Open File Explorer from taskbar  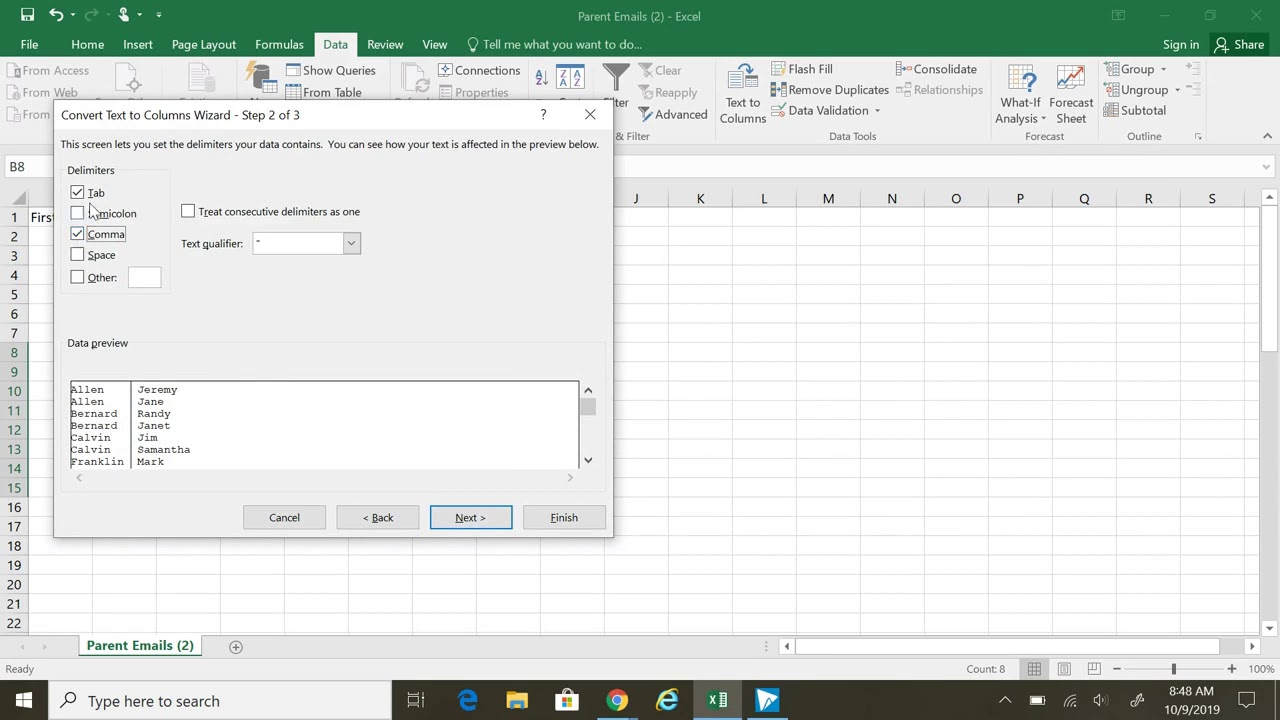517,700
